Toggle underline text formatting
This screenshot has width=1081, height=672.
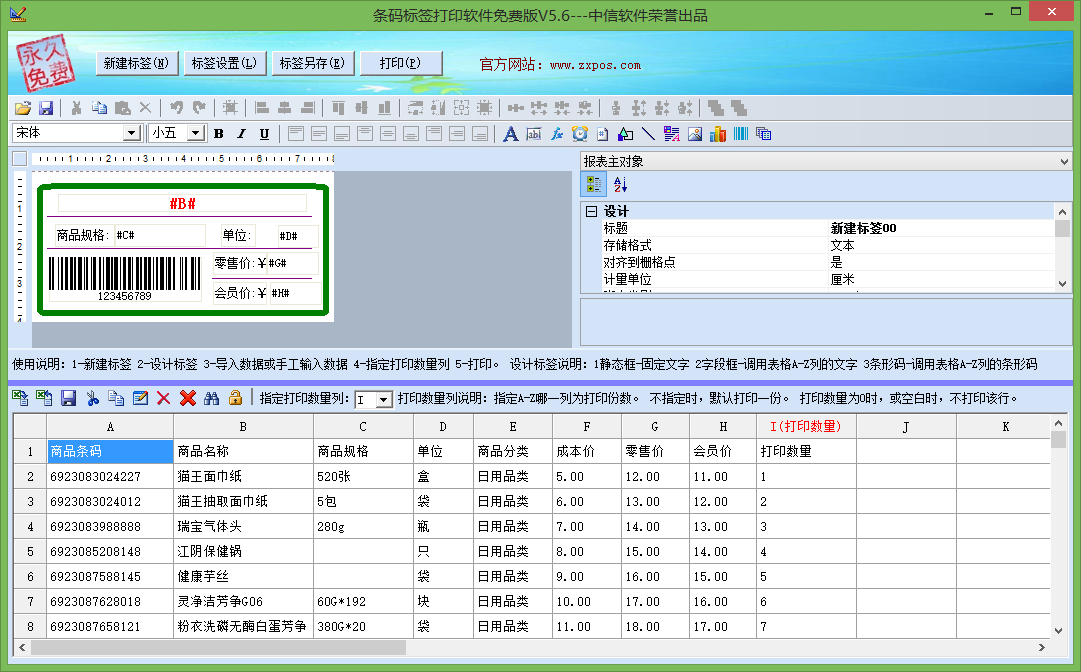pyautogui.click(x=264, y=134)
